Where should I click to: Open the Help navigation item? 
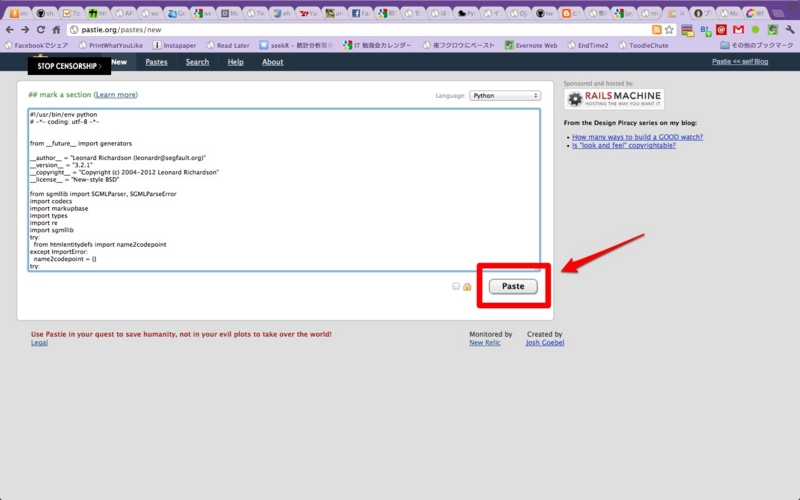click(x=235, y=62)
